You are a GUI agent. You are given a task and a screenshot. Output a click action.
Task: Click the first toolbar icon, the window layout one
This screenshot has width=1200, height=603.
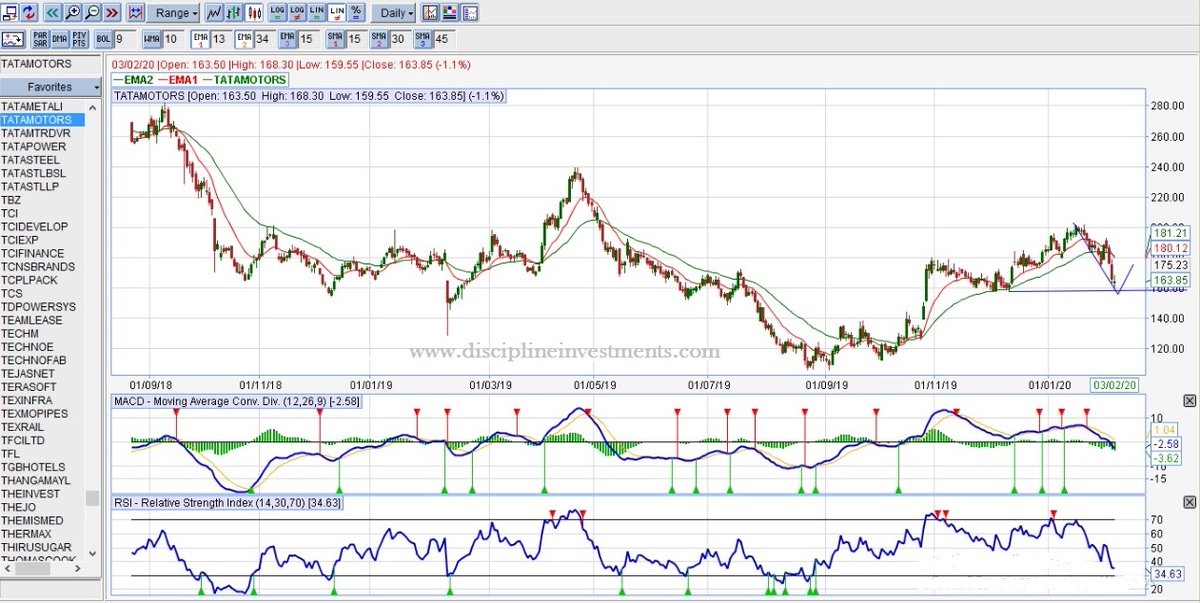click(10, 13)
